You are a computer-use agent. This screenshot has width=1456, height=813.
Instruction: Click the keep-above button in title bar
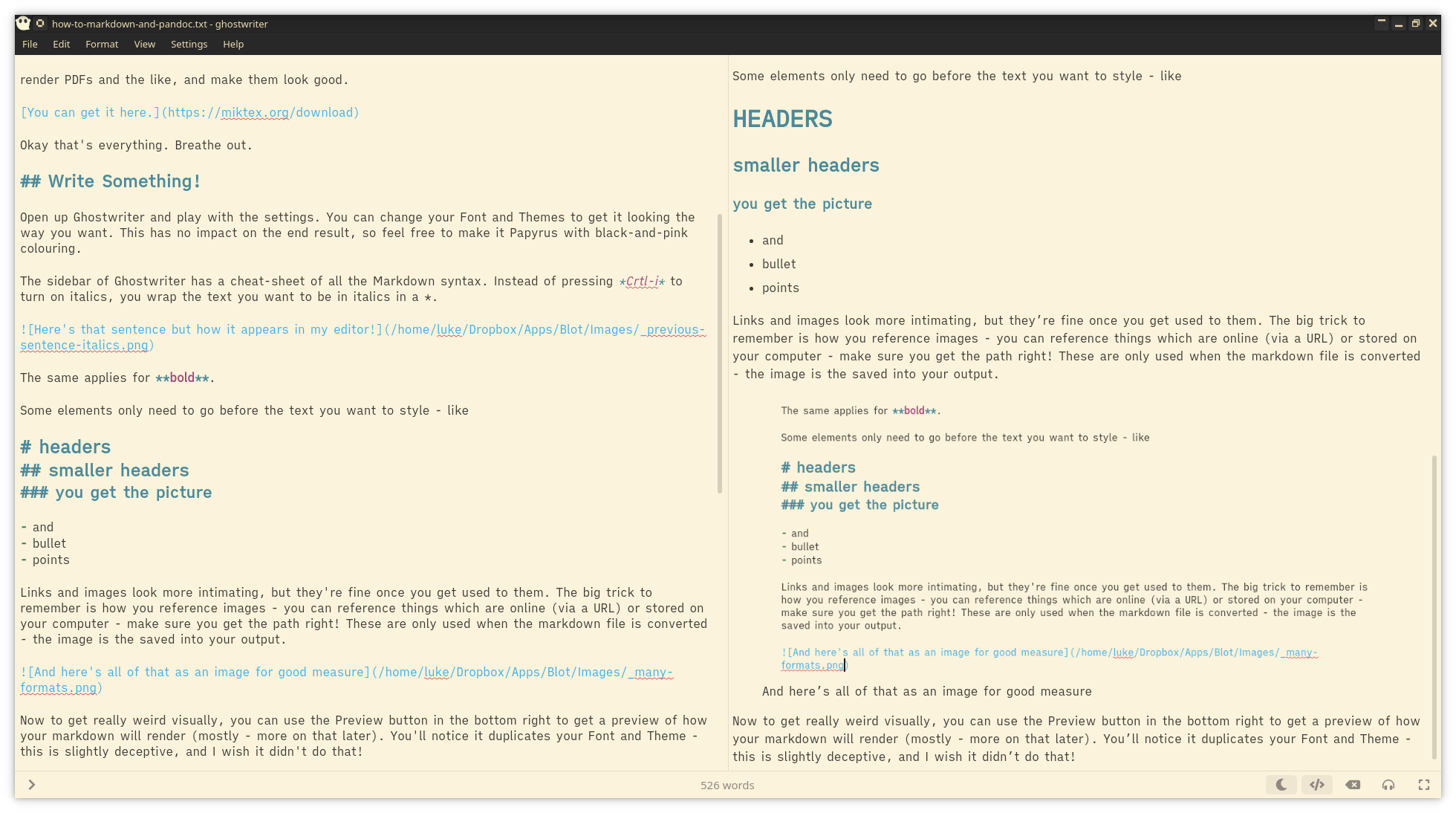click(x=1382, y=24)
